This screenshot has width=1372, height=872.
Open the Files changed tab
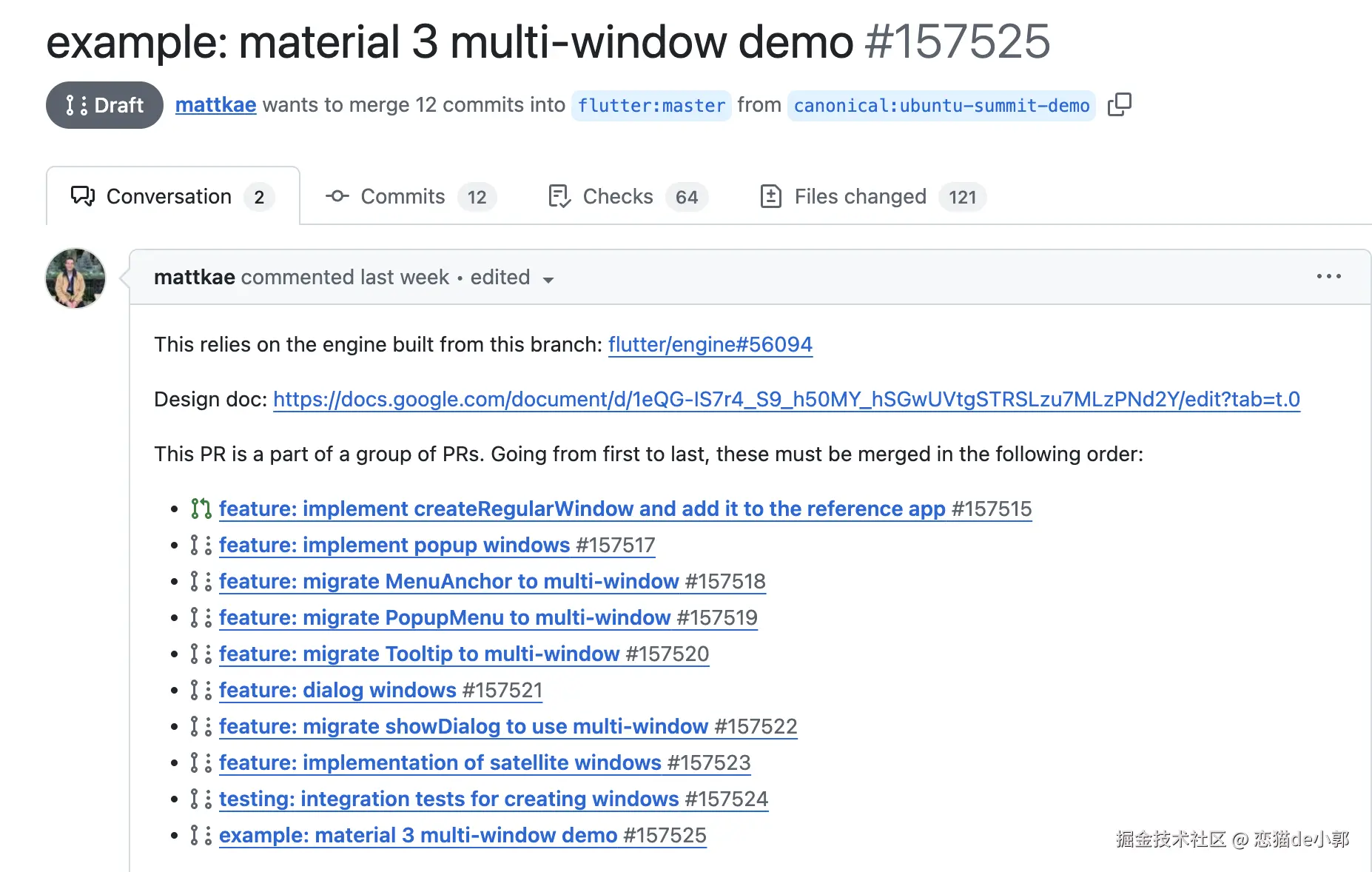[x=873, y=196]
